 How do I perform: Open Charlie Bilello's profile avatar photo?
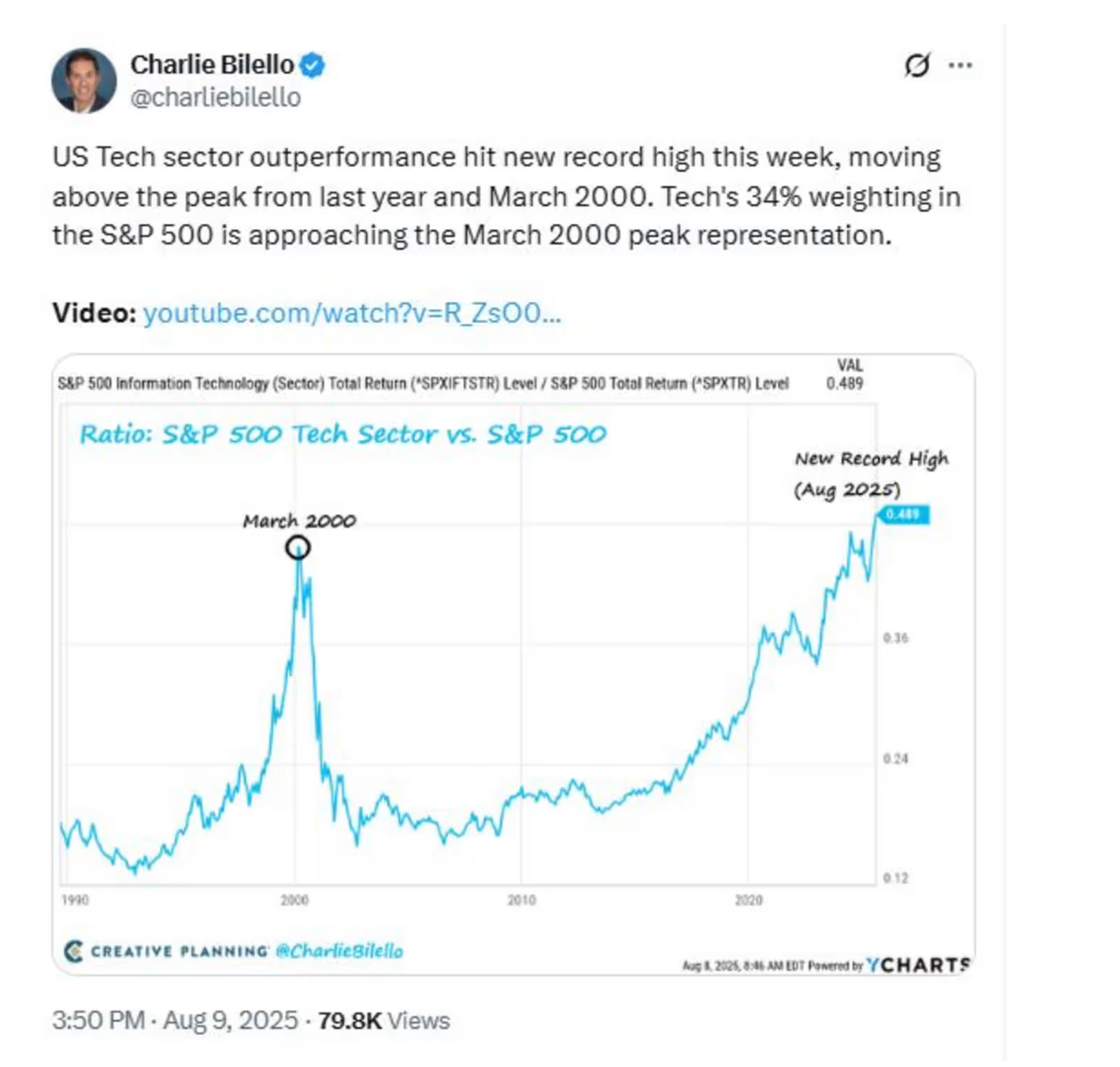point(84,81)
